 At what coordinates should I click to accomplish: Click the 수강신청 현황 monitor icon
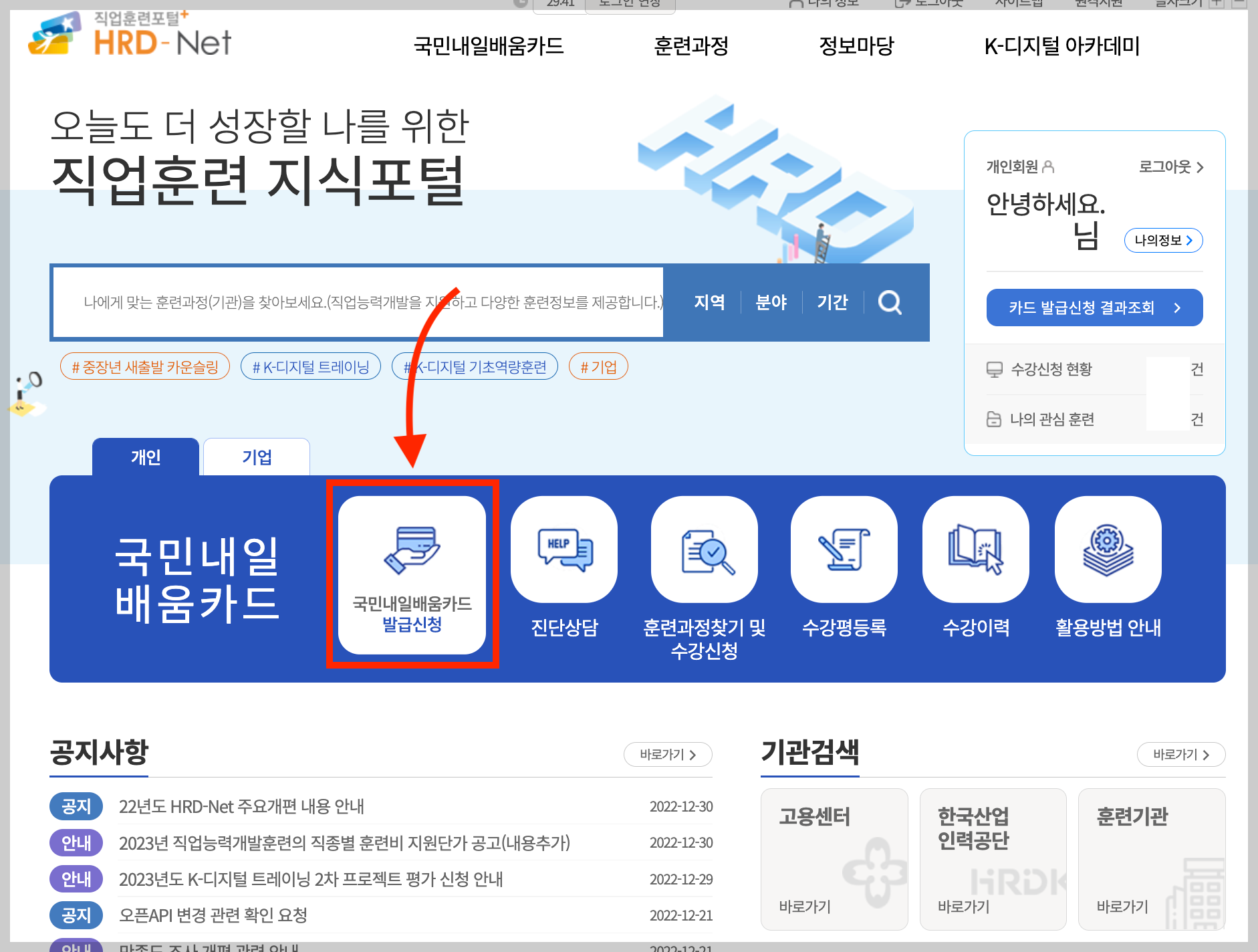coord(995,370)
